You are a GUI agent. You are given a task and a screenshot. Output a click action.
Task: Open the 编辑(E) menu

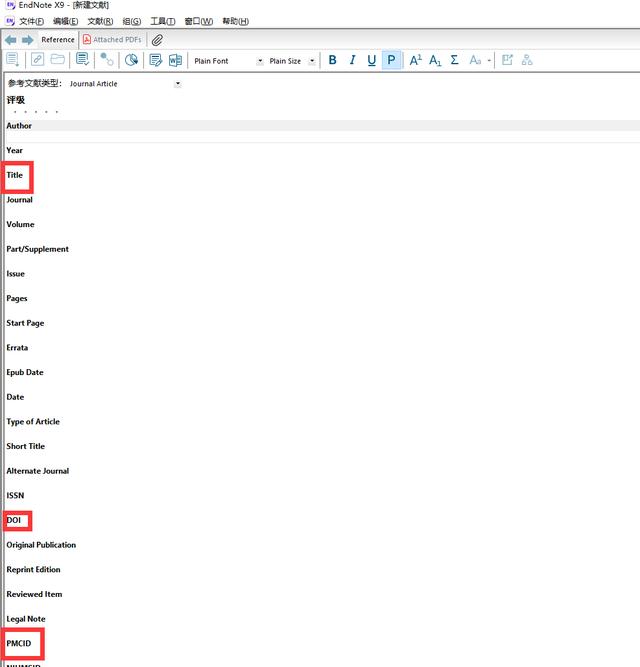[x=65, y=21]
